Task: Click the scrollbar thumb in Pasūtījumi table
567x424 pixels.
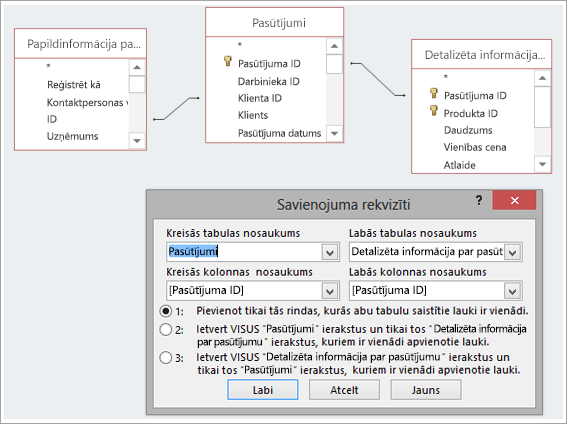Action: click(334, 64)
